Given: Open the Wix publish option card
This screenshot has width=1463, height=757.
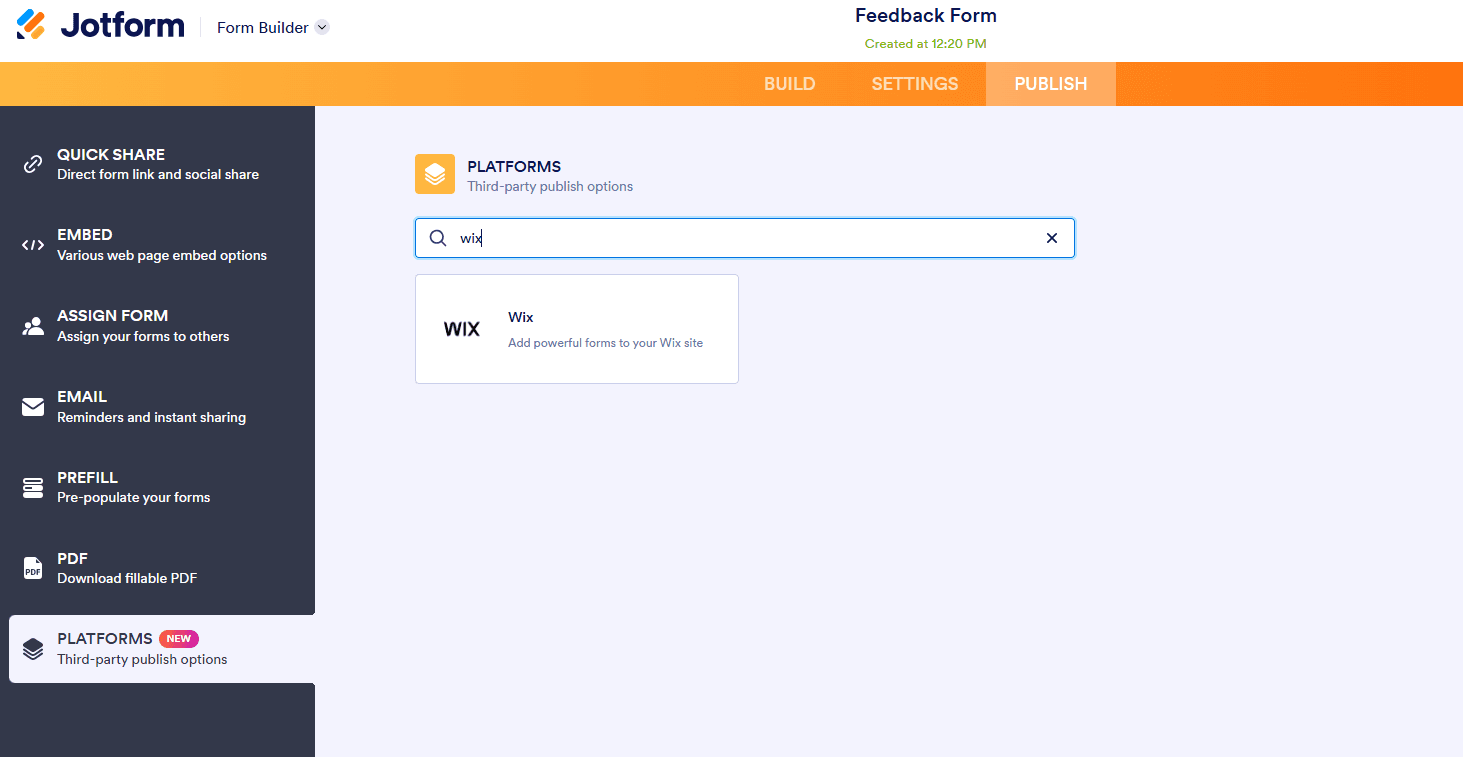Looking at the screenshot, I should [x=576, y=329].
